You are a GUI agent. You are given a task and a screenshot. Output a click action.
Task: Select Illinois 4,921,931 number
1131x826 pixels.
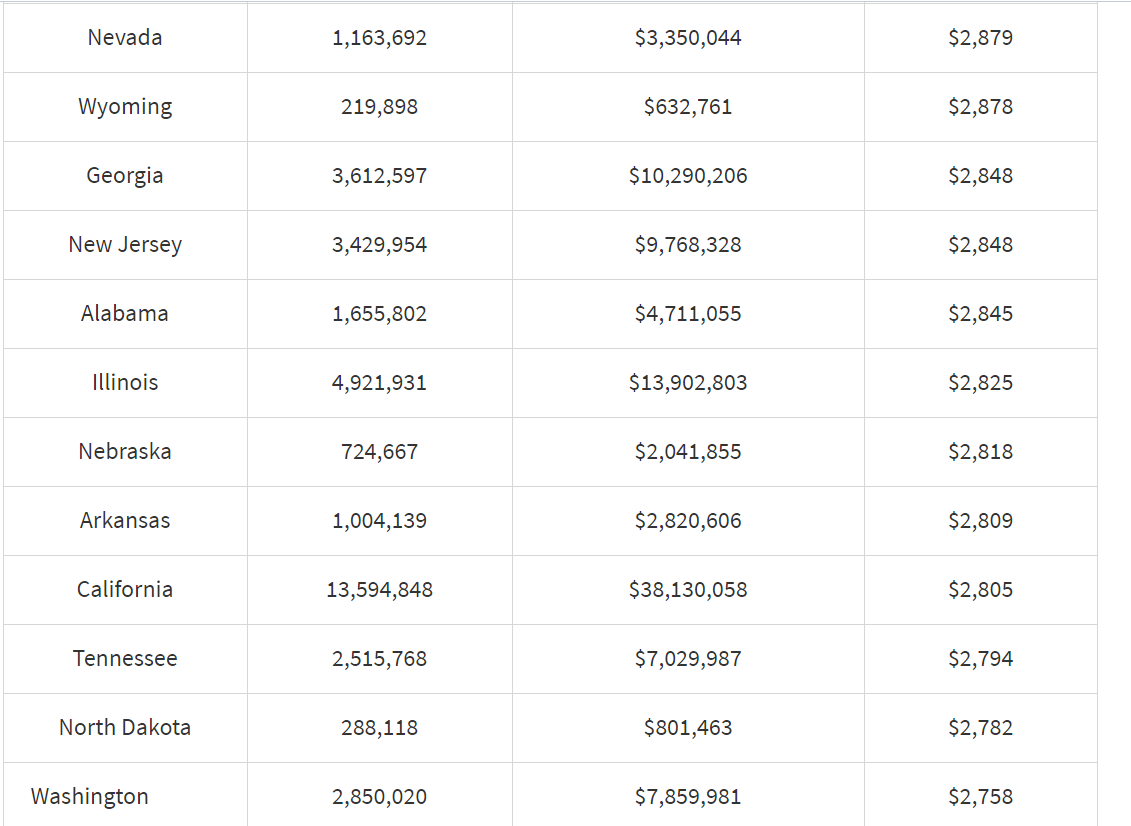point(379,382)
